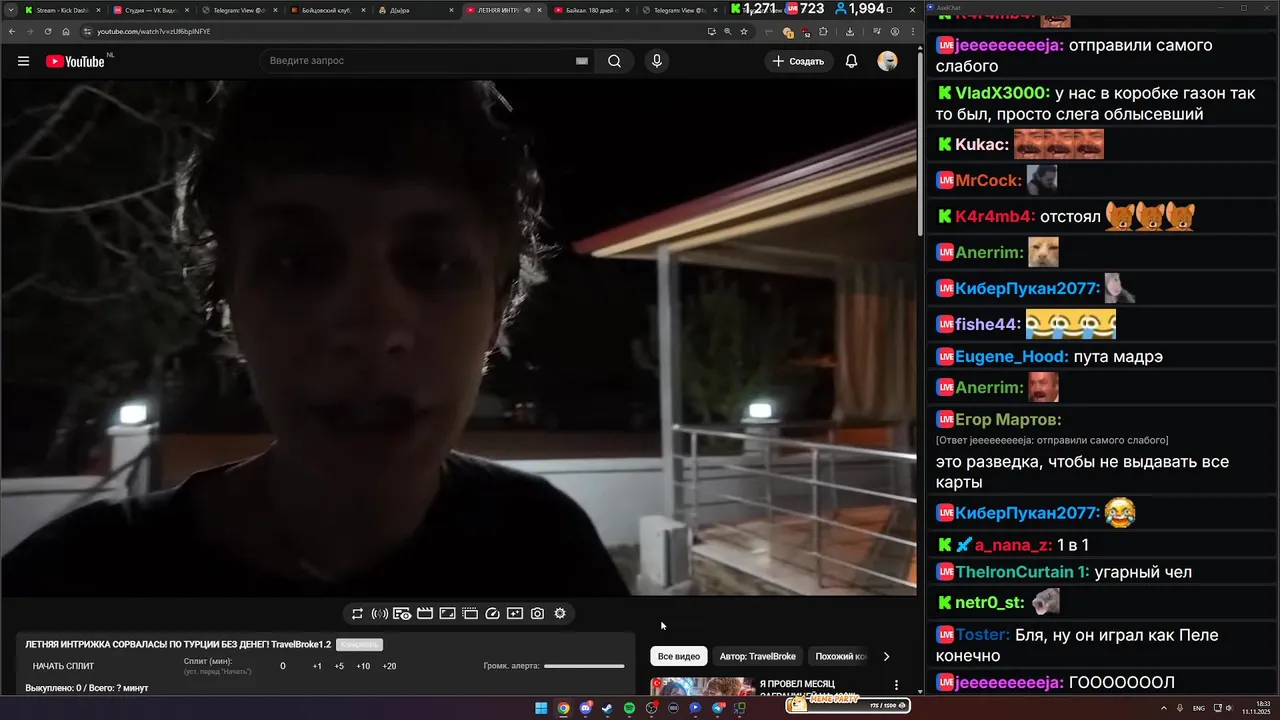Image resolution: width=1280 pixels, height=720 pixels.
Task: Open Windows Start button in taskbar
Action: (541, 708)
